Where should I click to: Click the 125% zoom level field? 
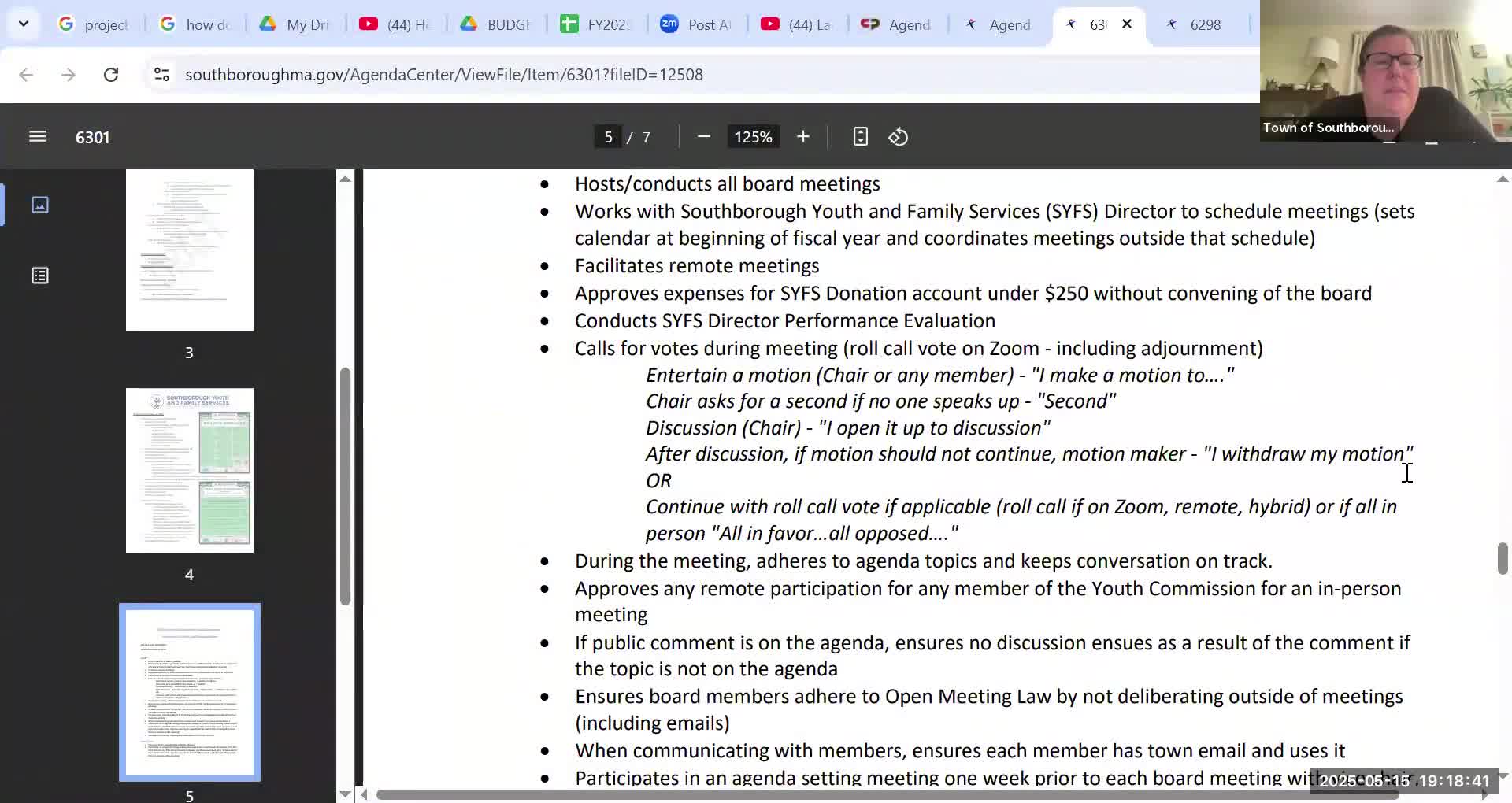point(753,137)
